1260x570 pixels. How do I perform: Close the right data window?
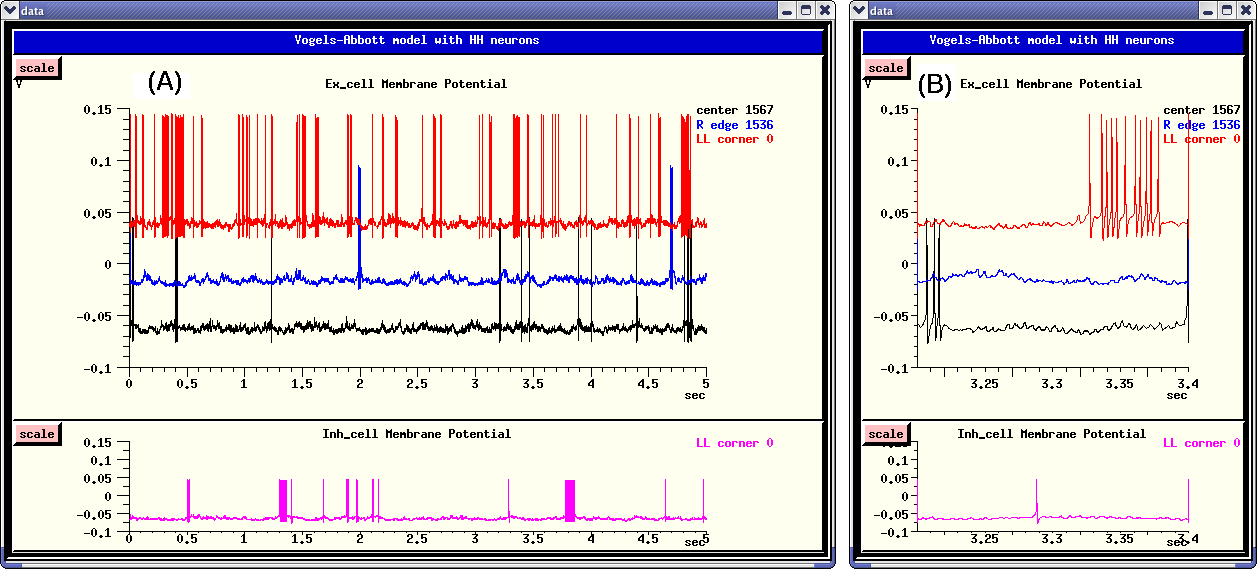1246,10
